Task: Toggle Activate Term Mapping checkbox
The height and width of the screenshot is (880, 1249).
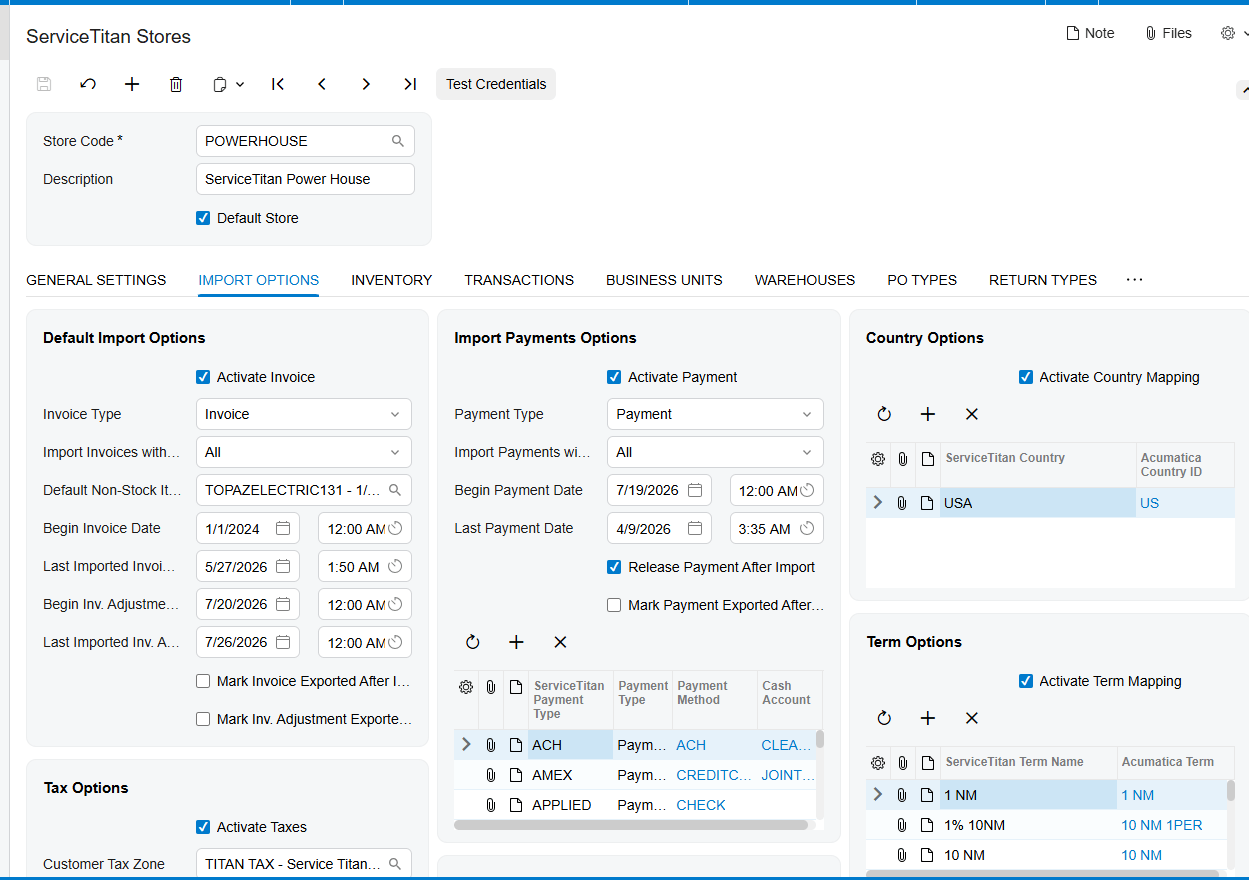Action: click(1026, 681)
